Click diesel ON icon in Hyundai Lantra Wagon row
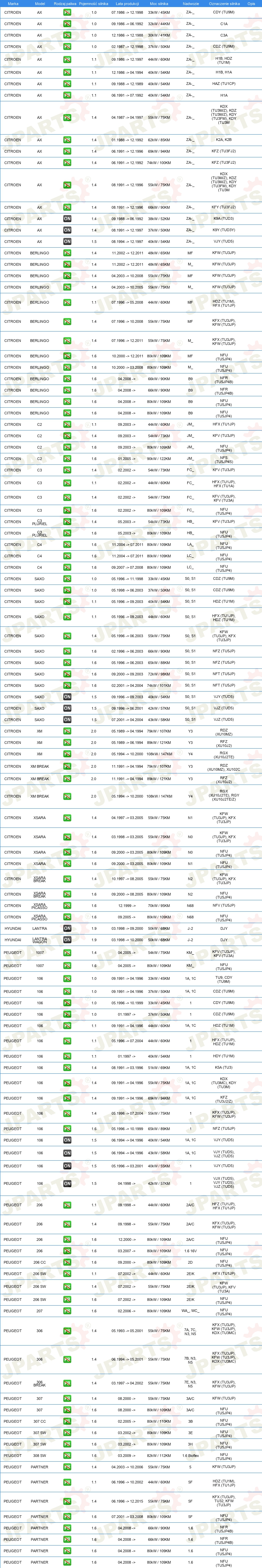This screenshot has width=262, height=1568. (67, 940)
